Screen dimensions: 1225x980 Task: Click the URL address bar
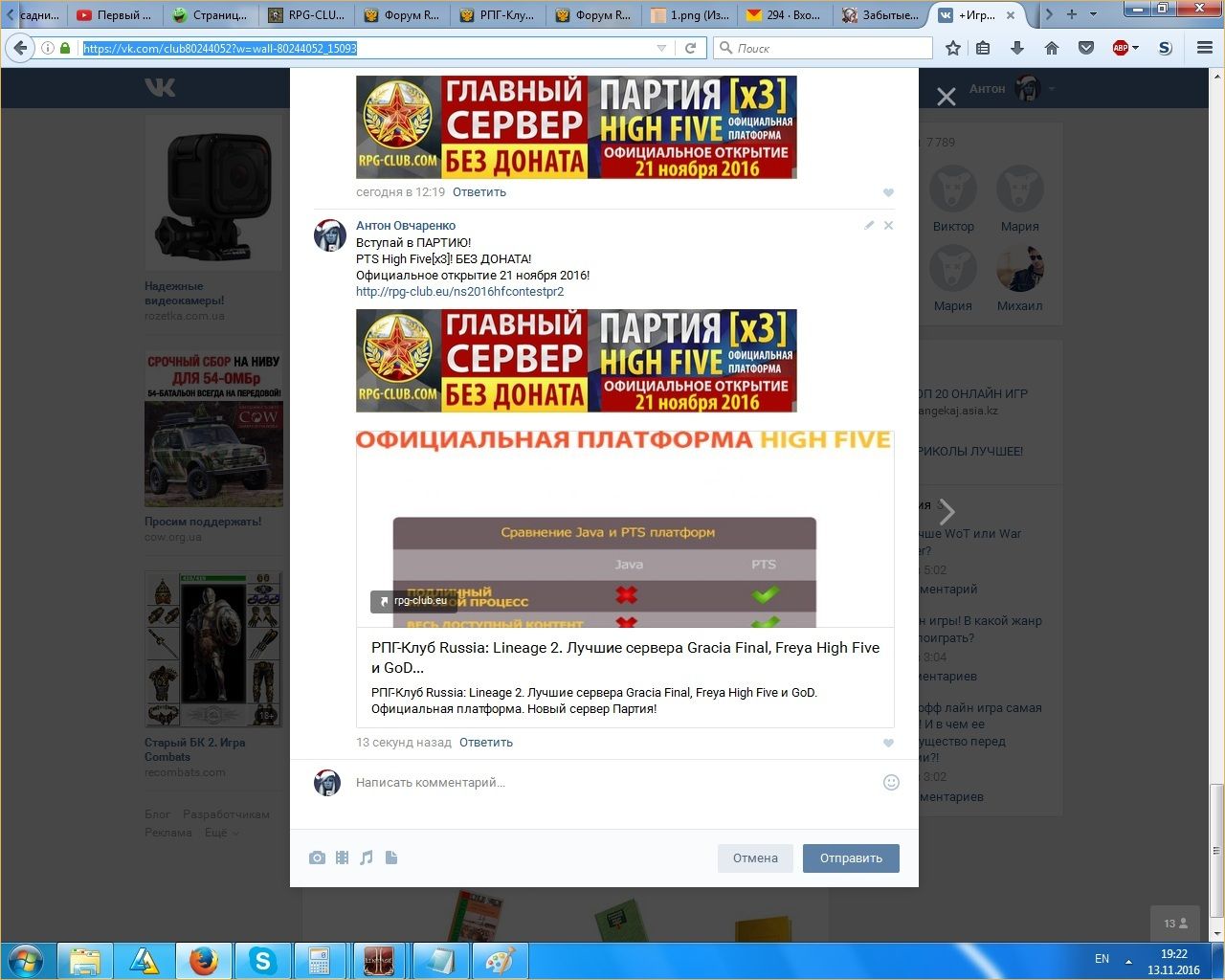[x=364, y=48]
